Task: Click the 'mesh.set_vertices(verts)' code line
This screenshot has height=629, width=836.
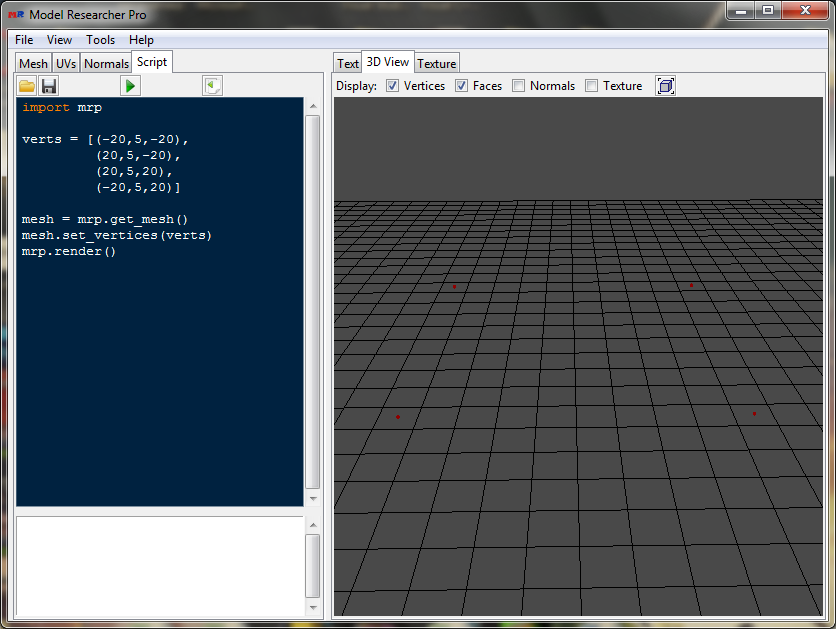Action: pyautogui.click(x=117, y=236)
